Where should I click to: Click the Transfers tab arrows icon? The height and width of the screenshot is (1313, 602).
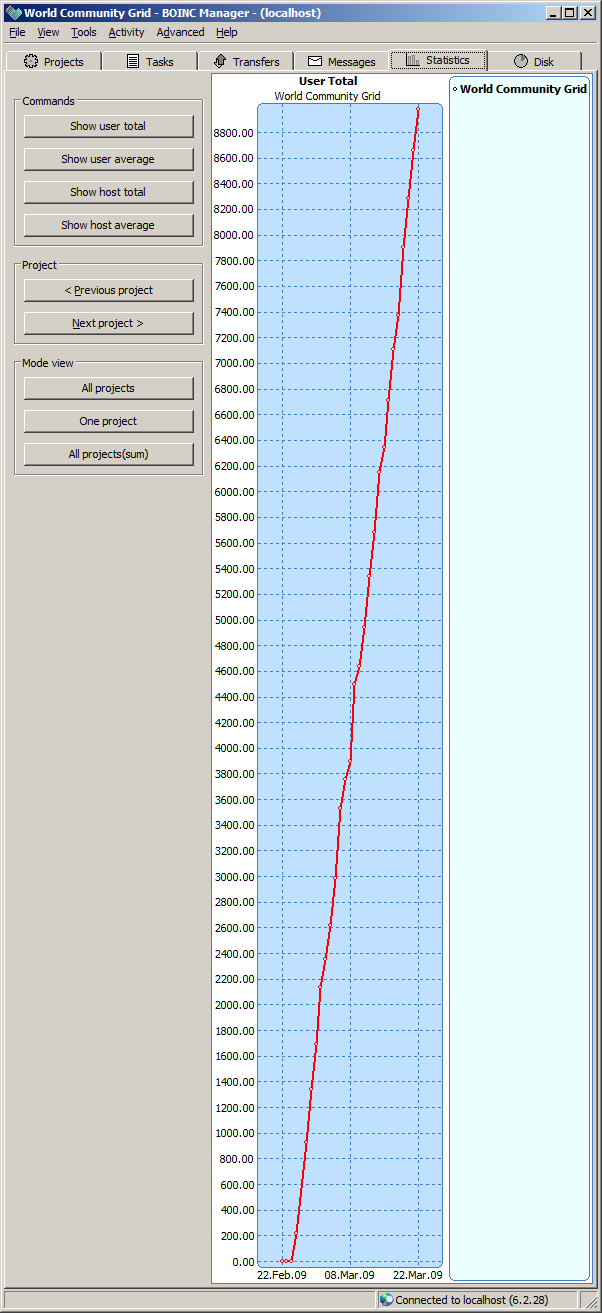coord(220,62)
